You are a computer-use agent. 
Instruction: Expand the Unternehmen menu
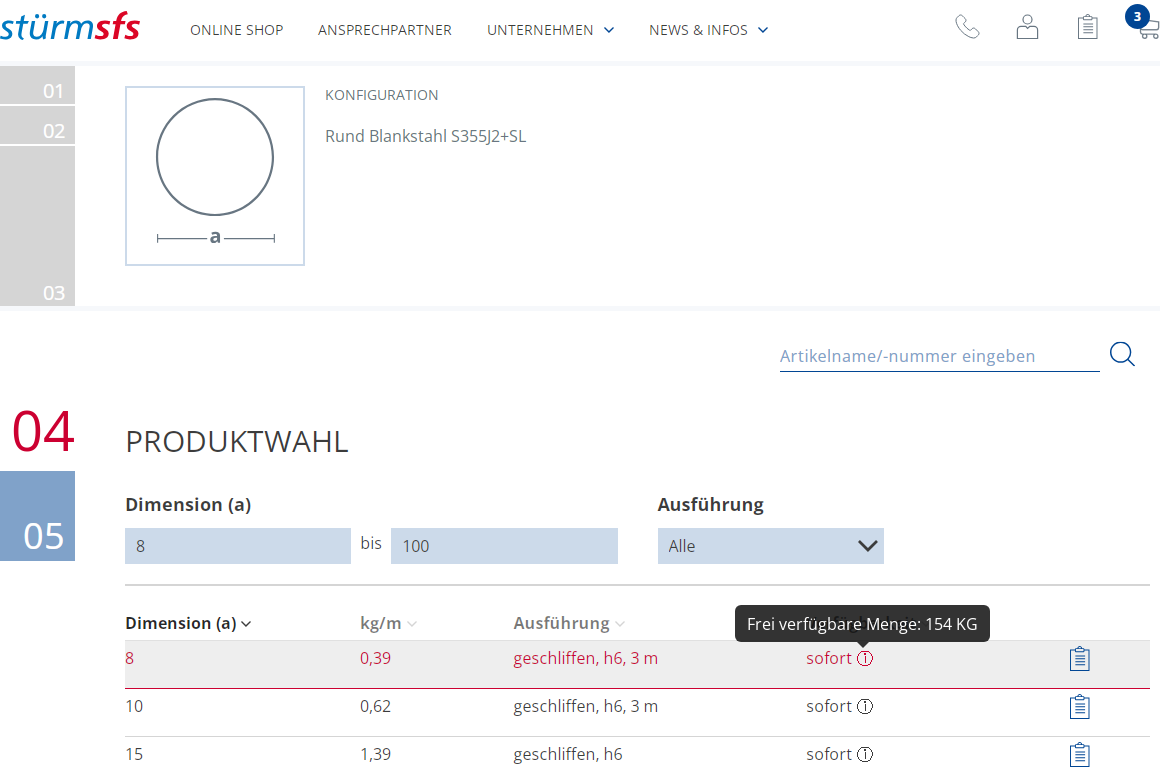tap(550, 30)
